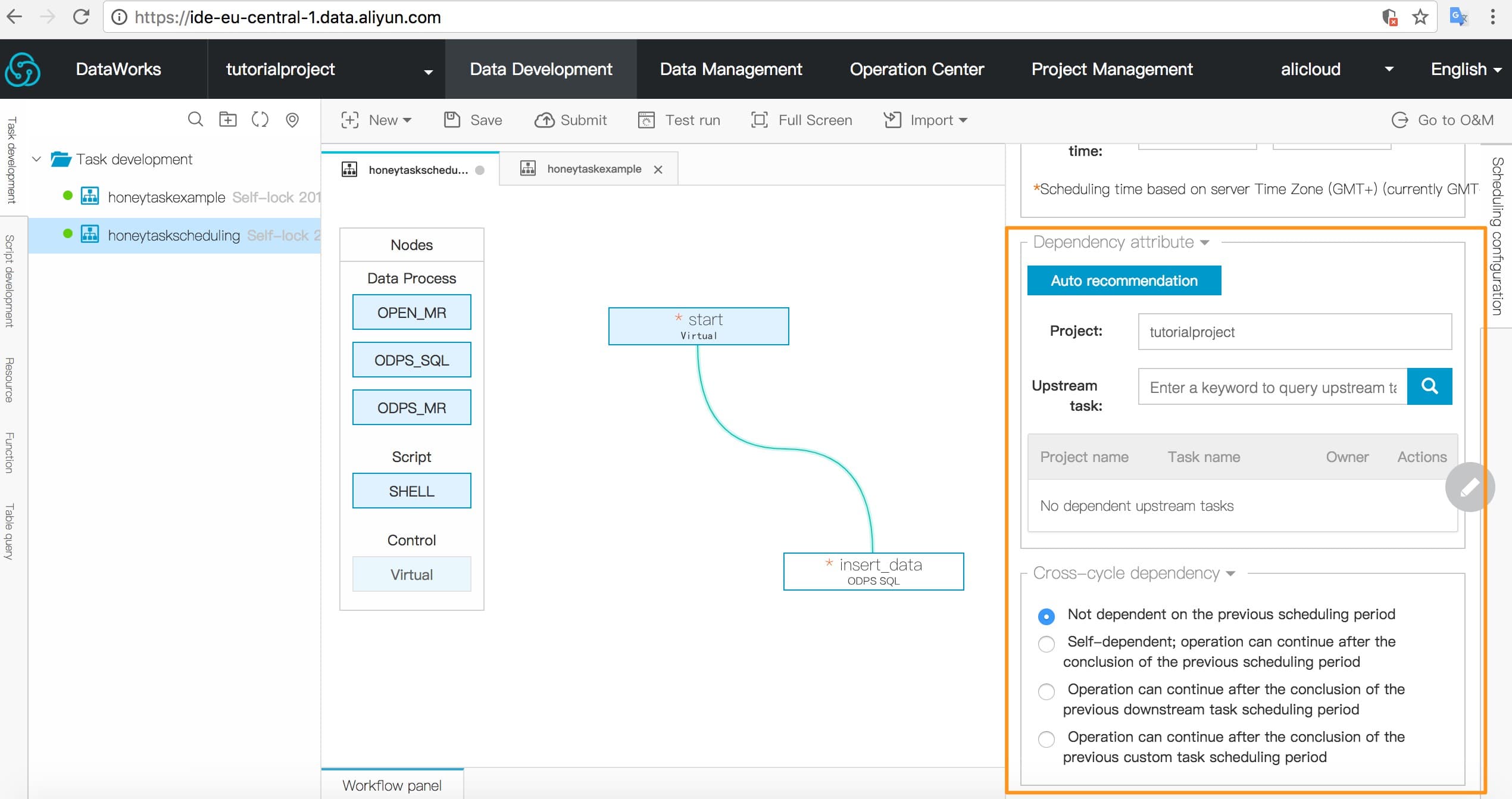Open the Google Translate extension icon
Viewport: 1512px width, 799px height.
tap(1458, 17)
